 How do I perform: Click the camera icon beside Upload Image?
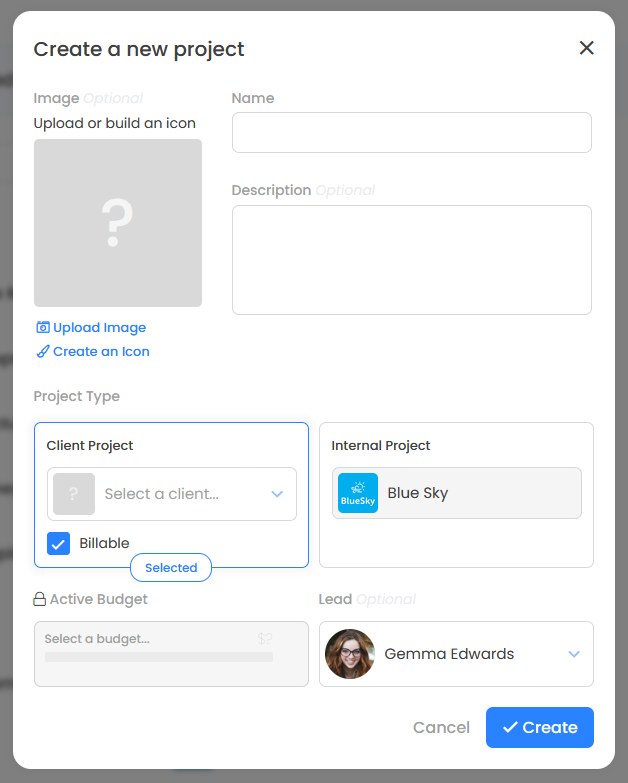[x=42, y=328]
